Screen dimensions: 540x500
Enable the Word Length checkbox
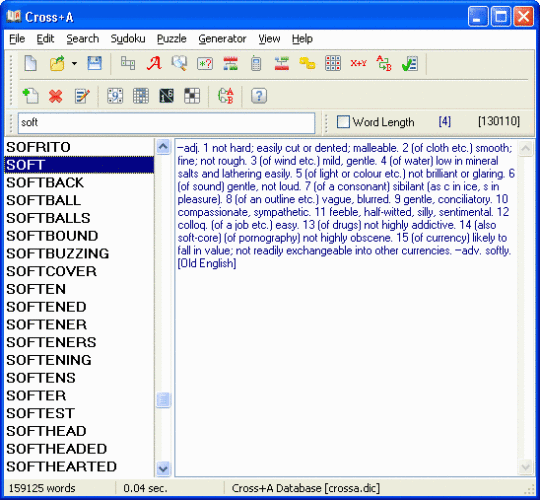pyautogui.click(x=343, y=122)
